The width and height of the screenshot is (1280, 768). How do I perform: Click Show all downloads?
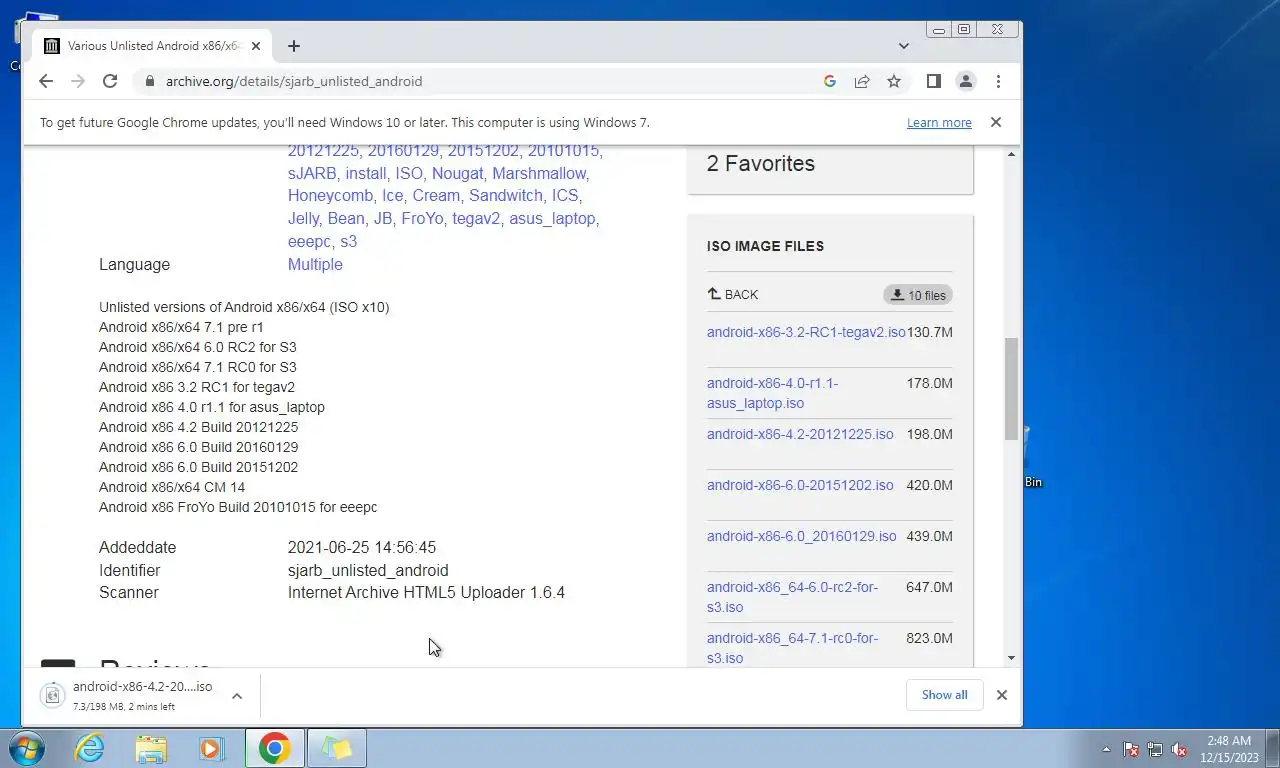pyautogui.click(x=944, y=695)
